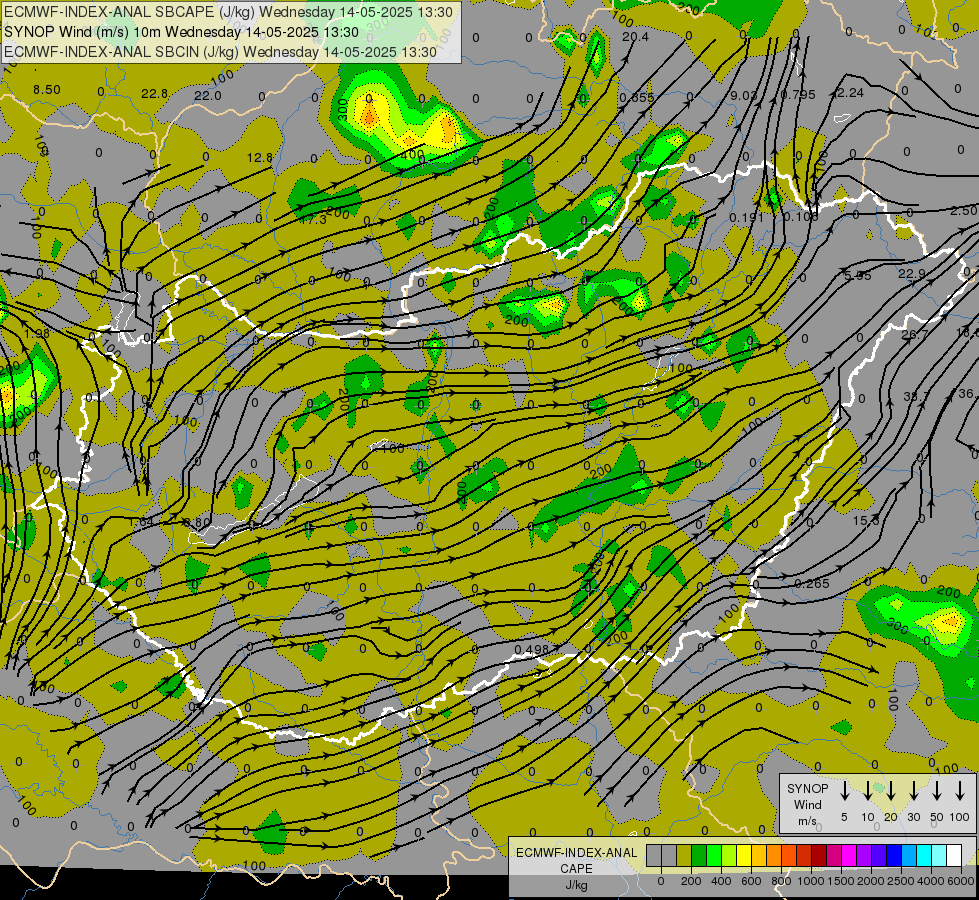Image resolution: width=979 pixels, height=900 pixels.
Task: Select the dark green CAPE legend swatch
Action: coord(699,855)
